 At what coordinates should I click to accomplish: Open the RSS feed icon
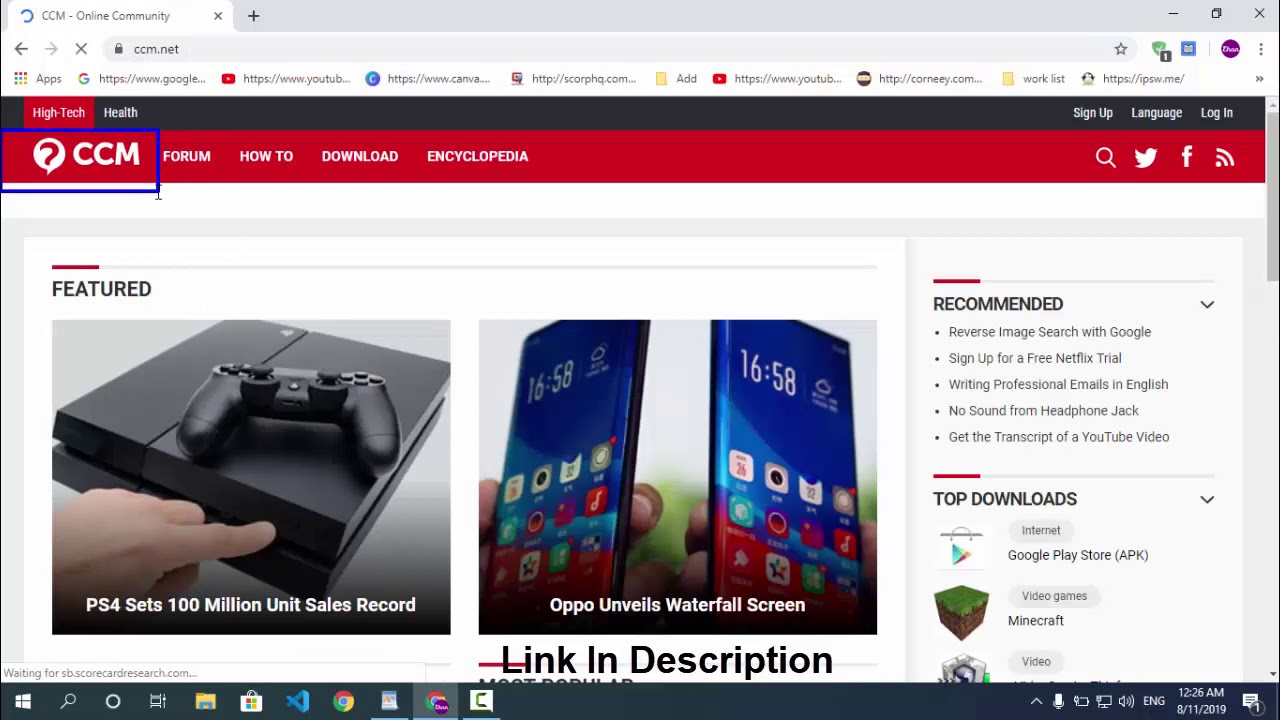click(1225, 157)
